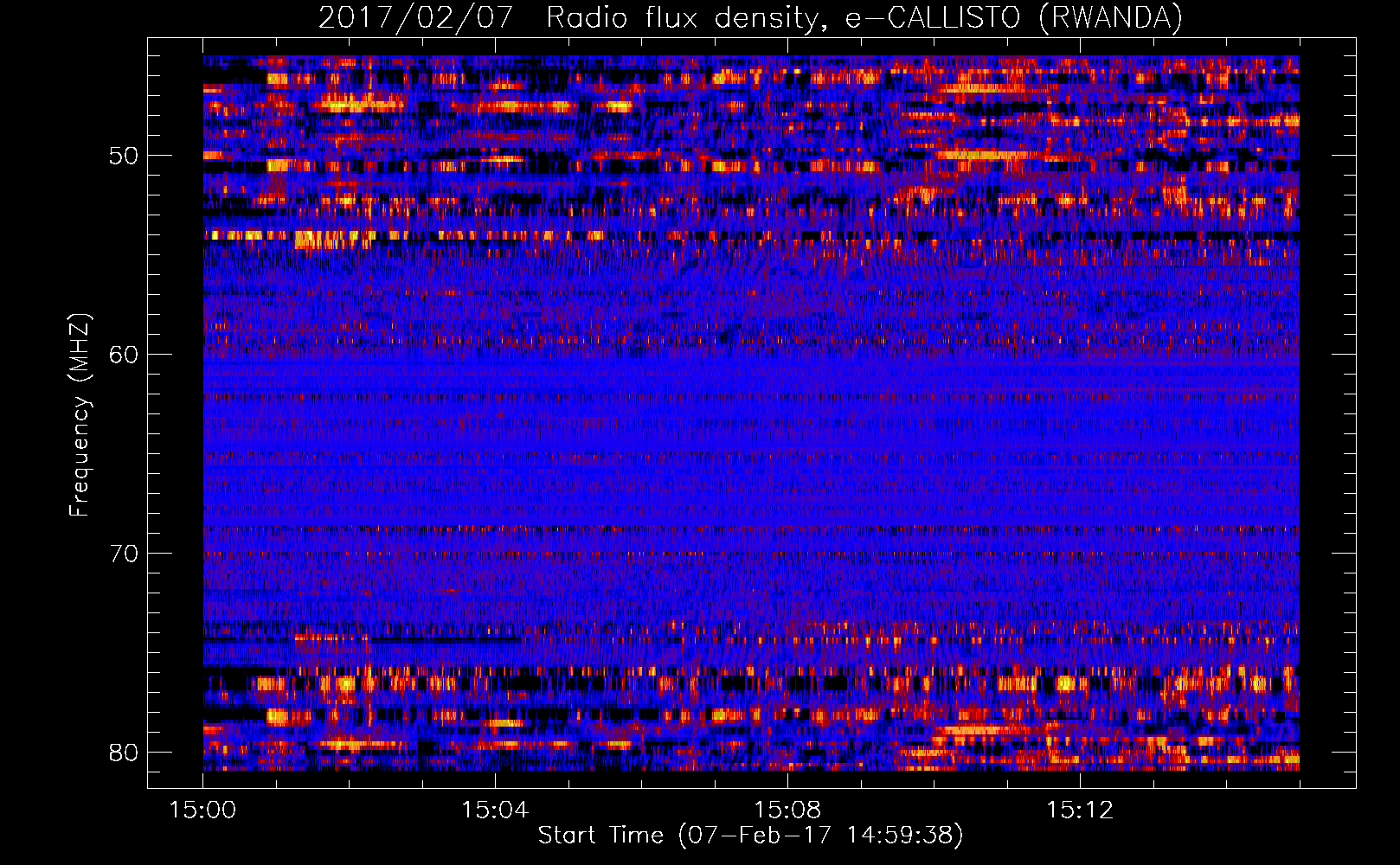Click the 80 frequency tick label
Screen dimensions: 1400x865
coord(124,753)
